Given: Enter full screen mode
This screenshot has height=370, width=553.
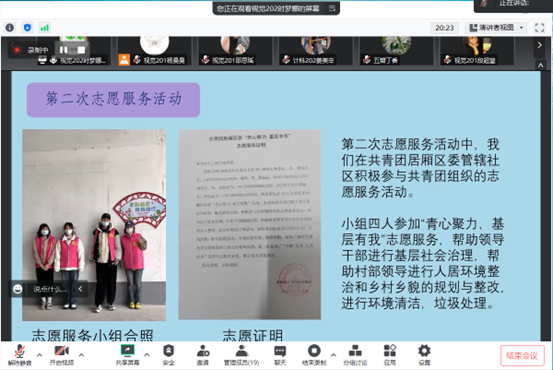Looking at the screenshot, I should click(x=540, y=28).
